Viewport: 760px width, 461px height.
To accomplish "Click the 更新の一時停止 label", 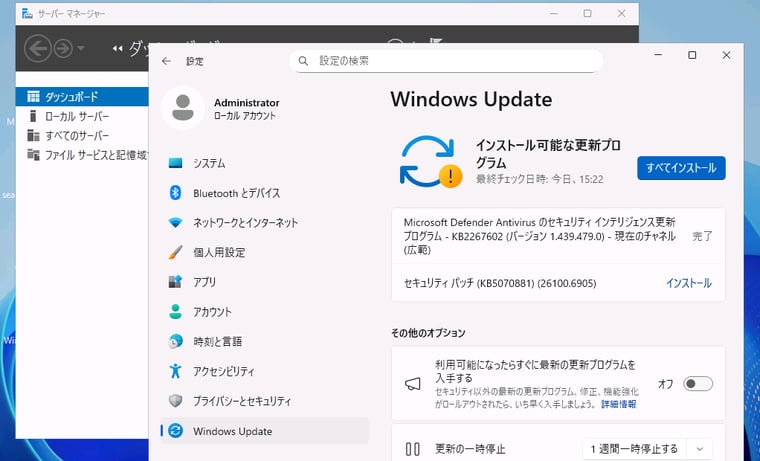I will pos(470,449).
